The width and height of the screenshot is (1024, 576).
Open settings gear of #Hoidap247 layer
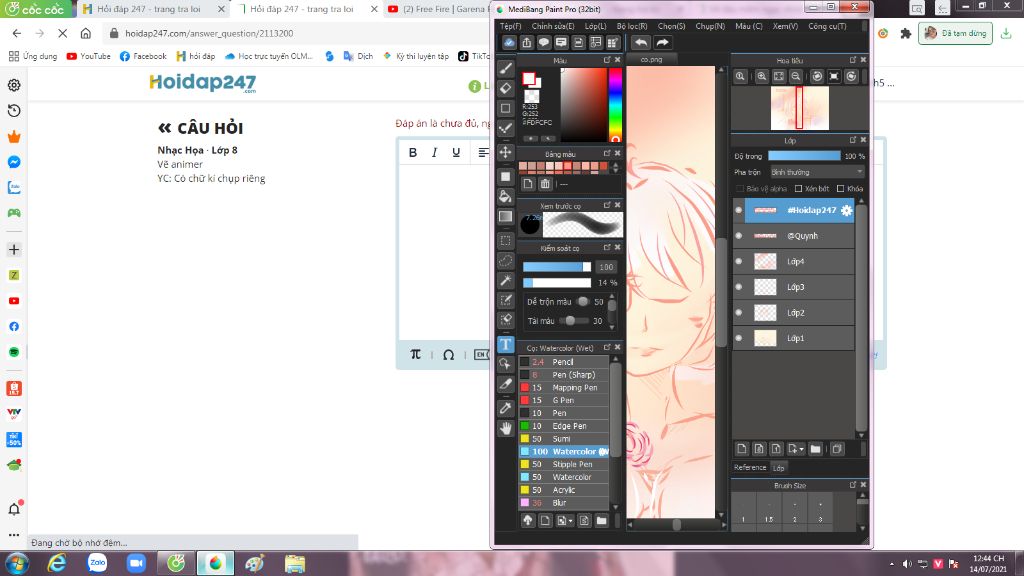click(846, 210)
